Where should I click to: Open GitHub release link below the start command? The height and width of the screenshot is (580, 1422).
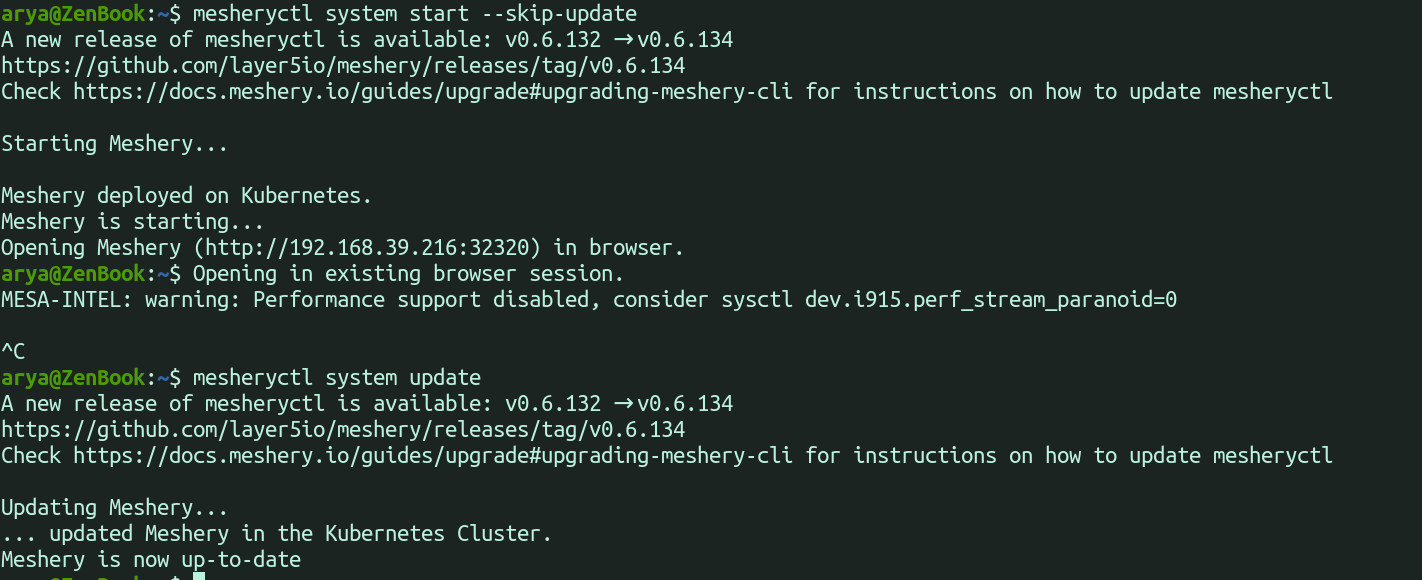click(x=343, y=66)
